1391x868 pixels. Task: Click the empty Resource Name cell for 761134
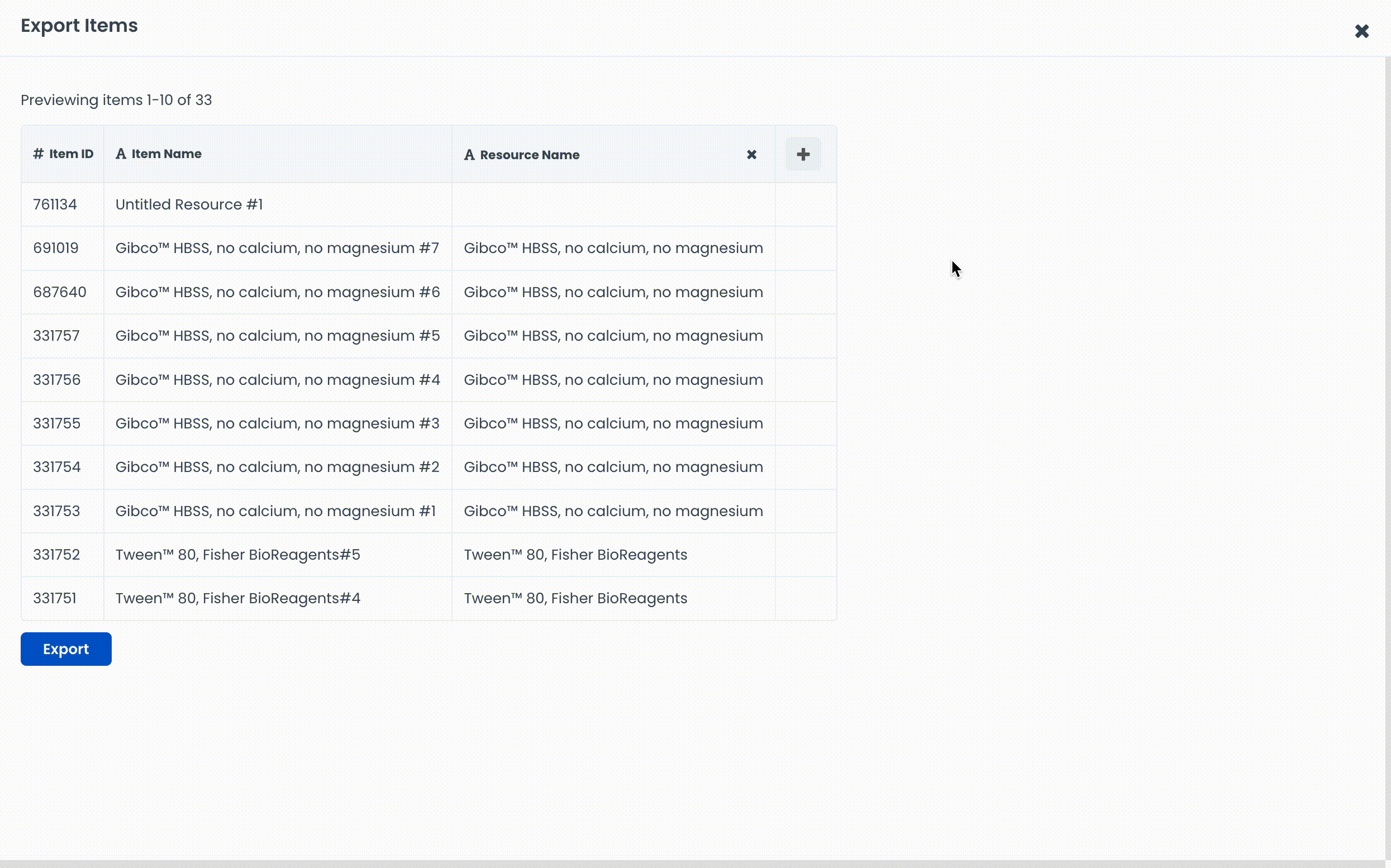[613, 204]
